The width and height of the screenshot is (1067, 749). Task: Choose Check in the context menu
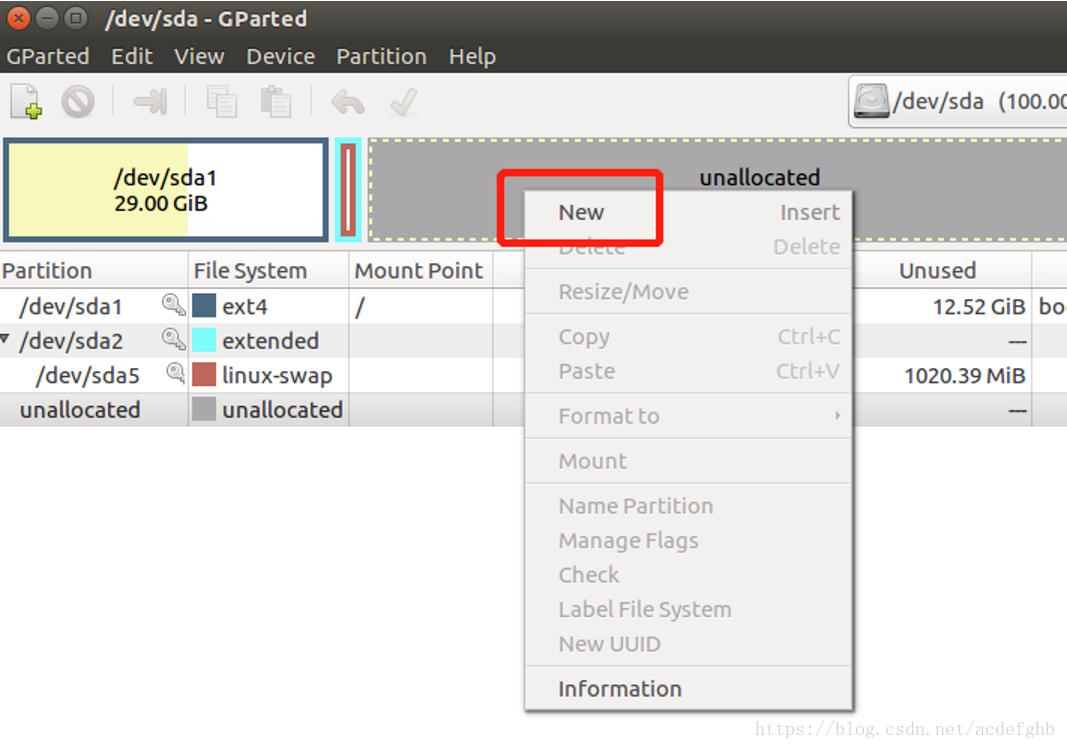pos(689,575)
